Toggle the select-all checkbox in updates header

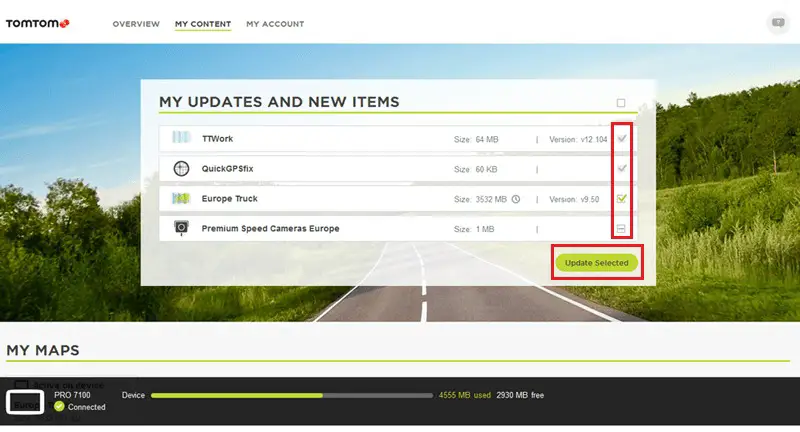click(621, 103)
